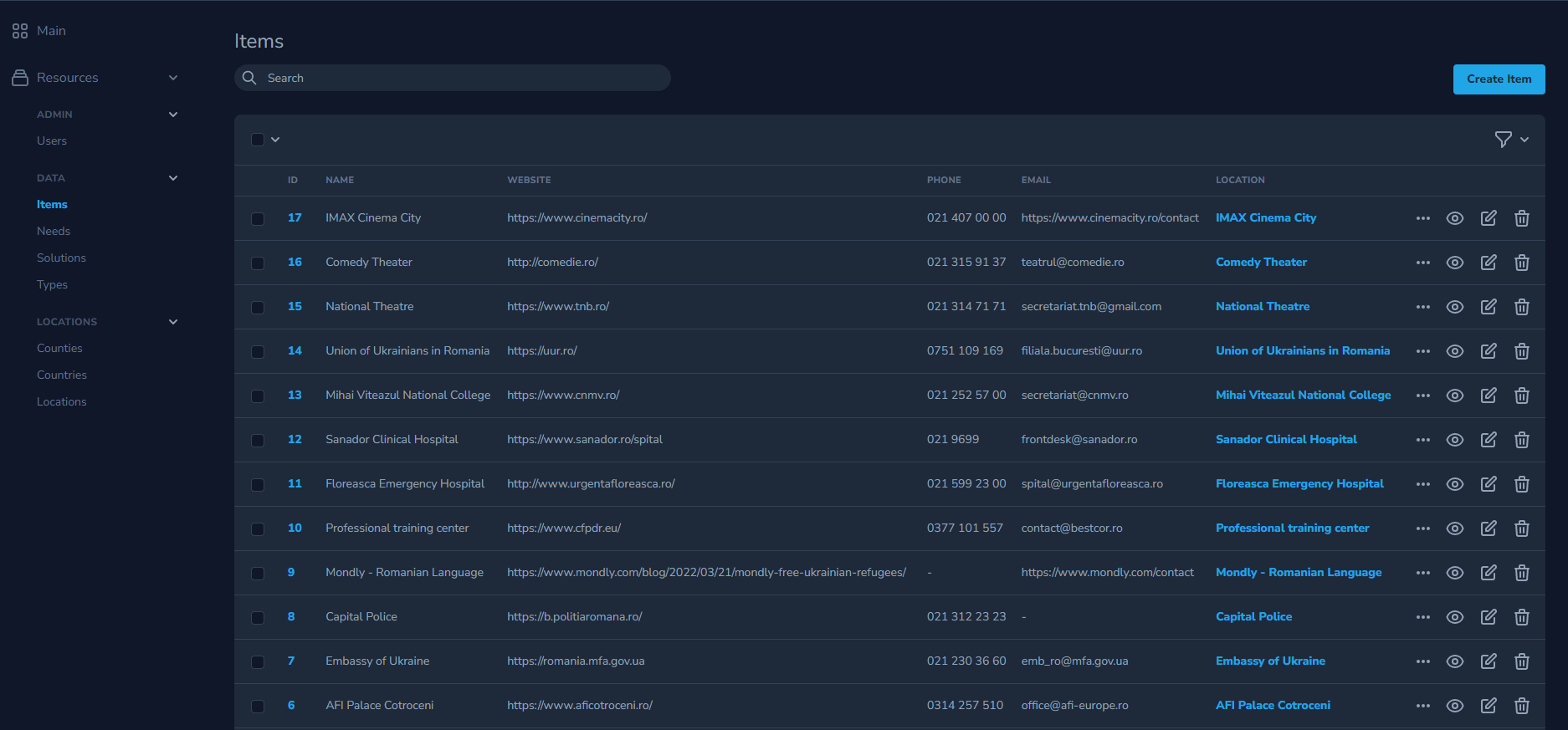Viewport: 1568px width, 730px height.
Task: Open the IMAX Cinema City location link
Action: (1265, 217)
